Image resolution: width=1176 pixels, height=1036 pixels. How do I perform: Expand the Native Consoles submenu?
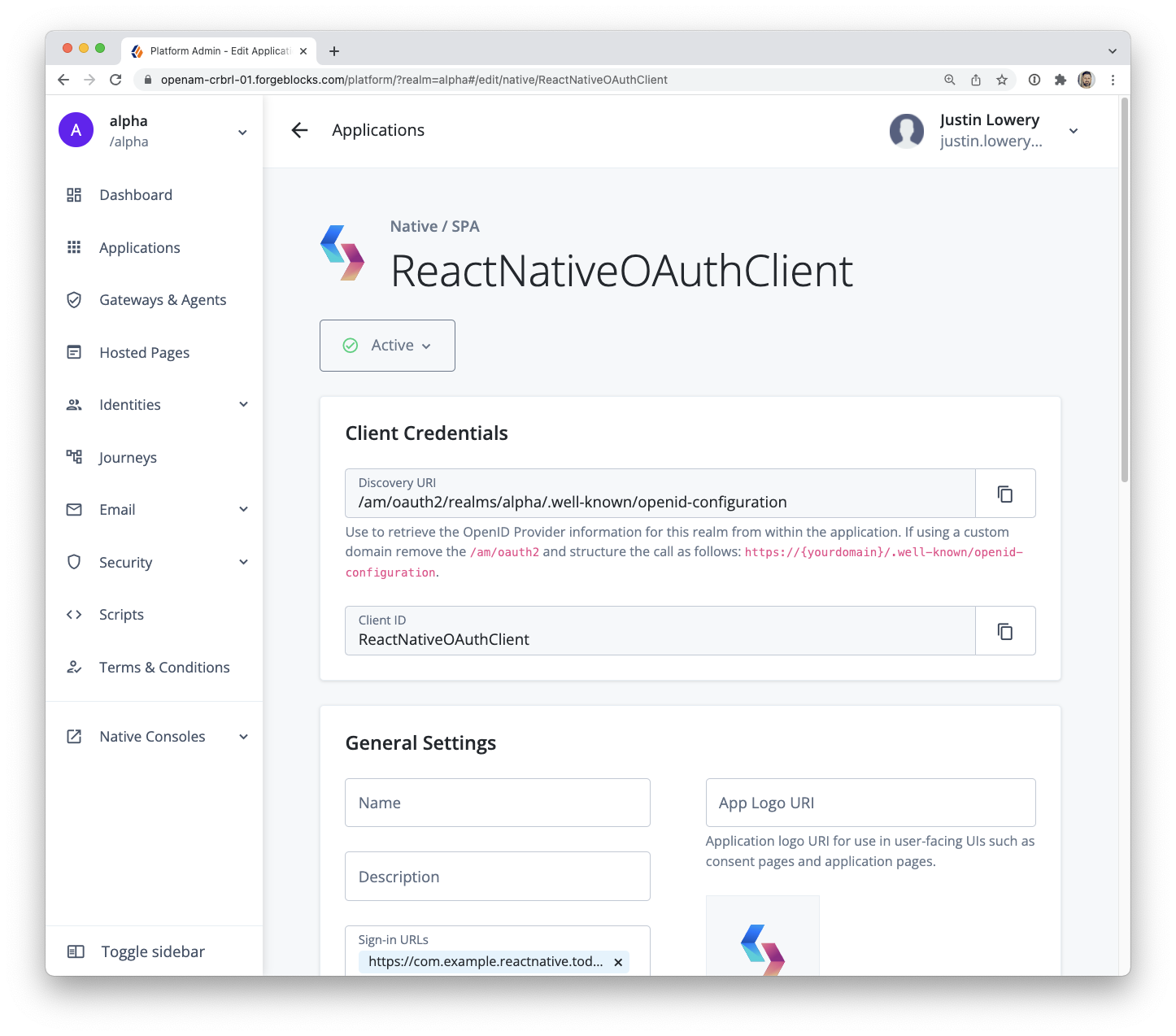point(243,737)
